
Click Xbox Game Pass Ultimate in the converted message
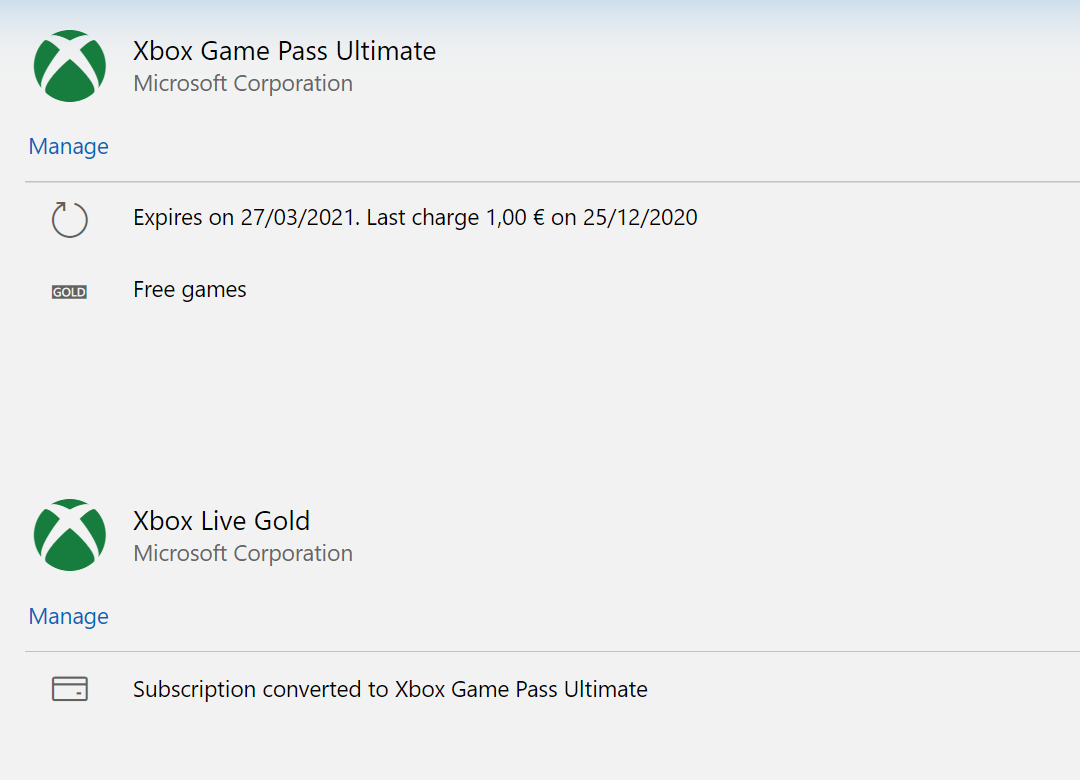click(x=521, y=689)
